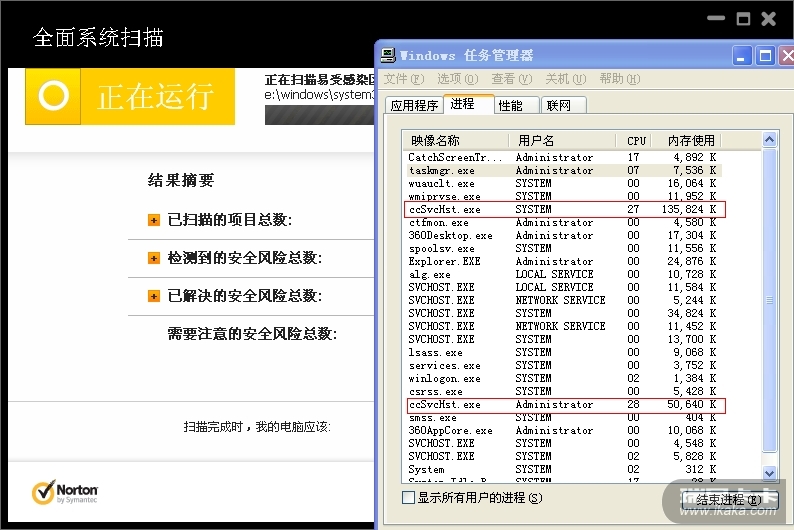Viewport: 794px width, 530px height.
Task: Expand 已扫描的项目总数 plus icon
Action: pos(153,220)
